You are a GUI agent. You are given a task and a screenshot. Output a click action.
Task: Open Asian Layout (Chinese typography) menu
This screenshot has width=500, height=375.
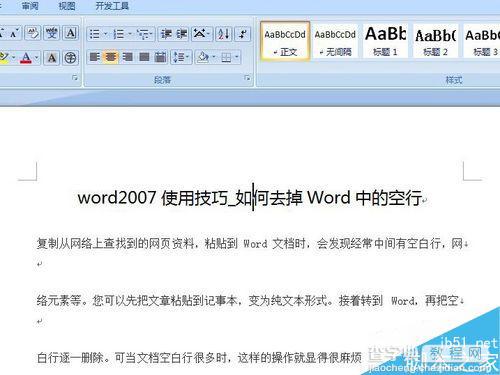pyautogui.click(x=201, y=34)
